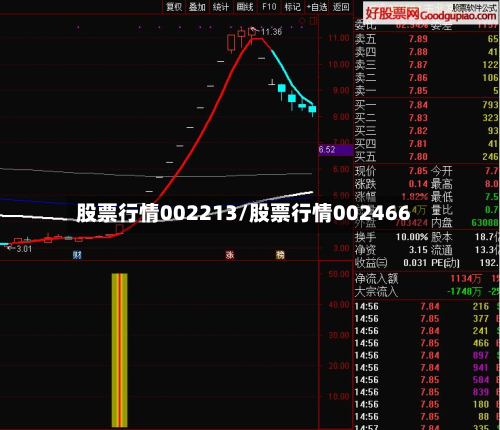Image resolution: width=500 pixels, height=430 pixels.
Task: Click the 大宗流入 value -1748万
Action: click(x=464, y=292)
